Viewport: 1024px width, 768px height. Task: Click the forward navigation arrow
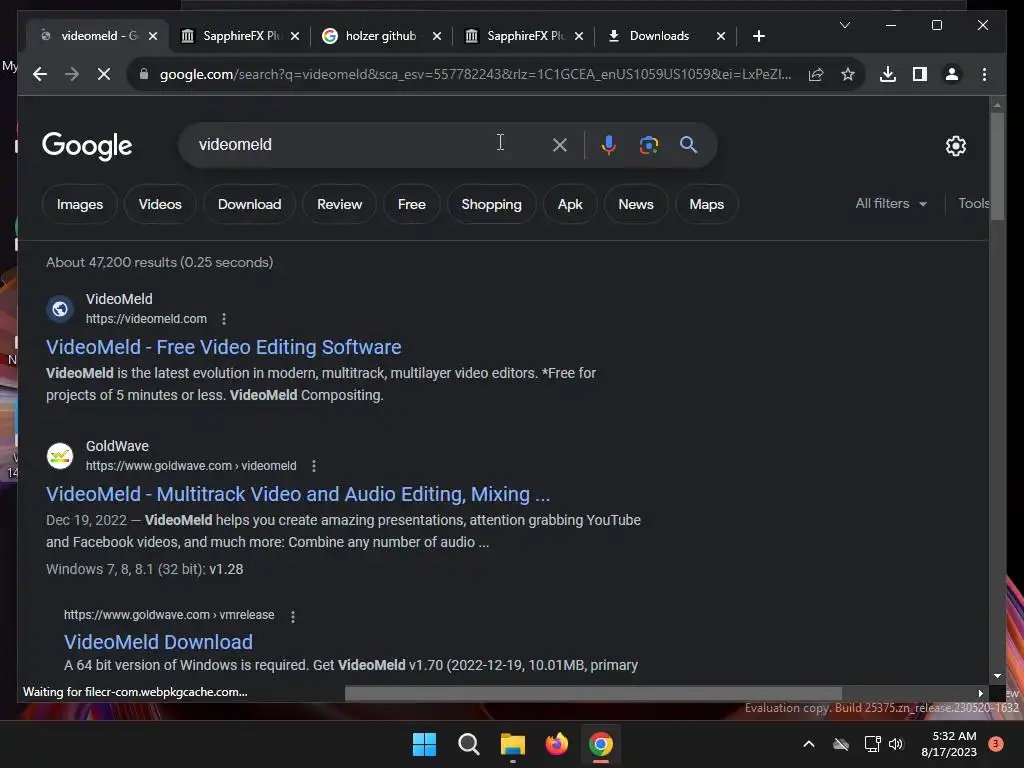[72, 74]
